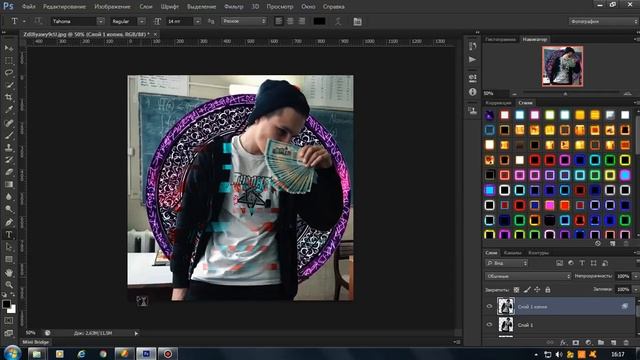Select the History Brush tool
This screenshot has width=640, height=360.
[9, 160]
